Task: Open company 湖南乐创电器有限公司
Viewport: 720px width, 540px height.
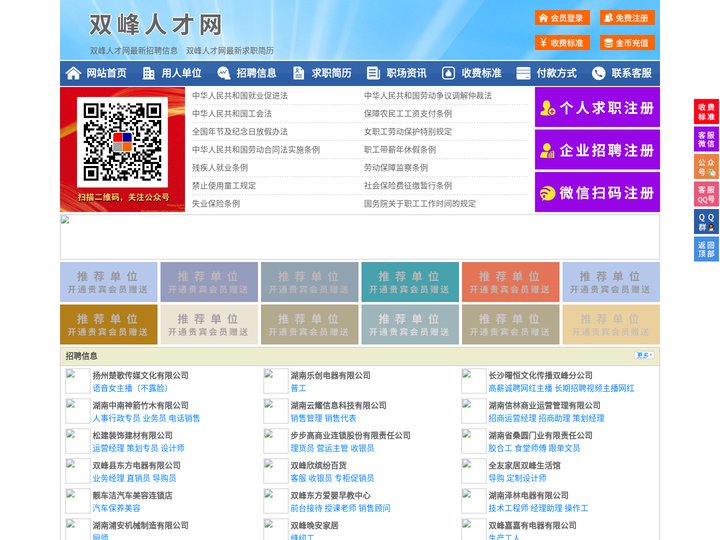Action: point(330,375)
